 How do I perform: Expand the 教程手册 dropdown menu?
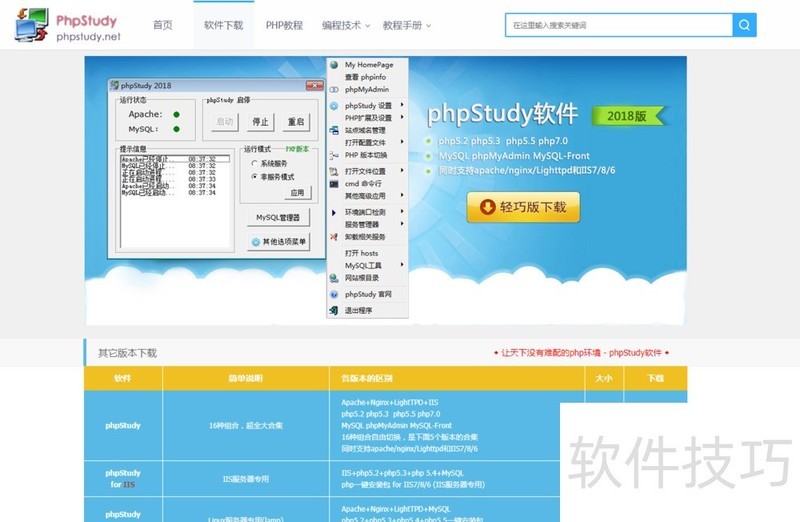click(x=407, y=25)
